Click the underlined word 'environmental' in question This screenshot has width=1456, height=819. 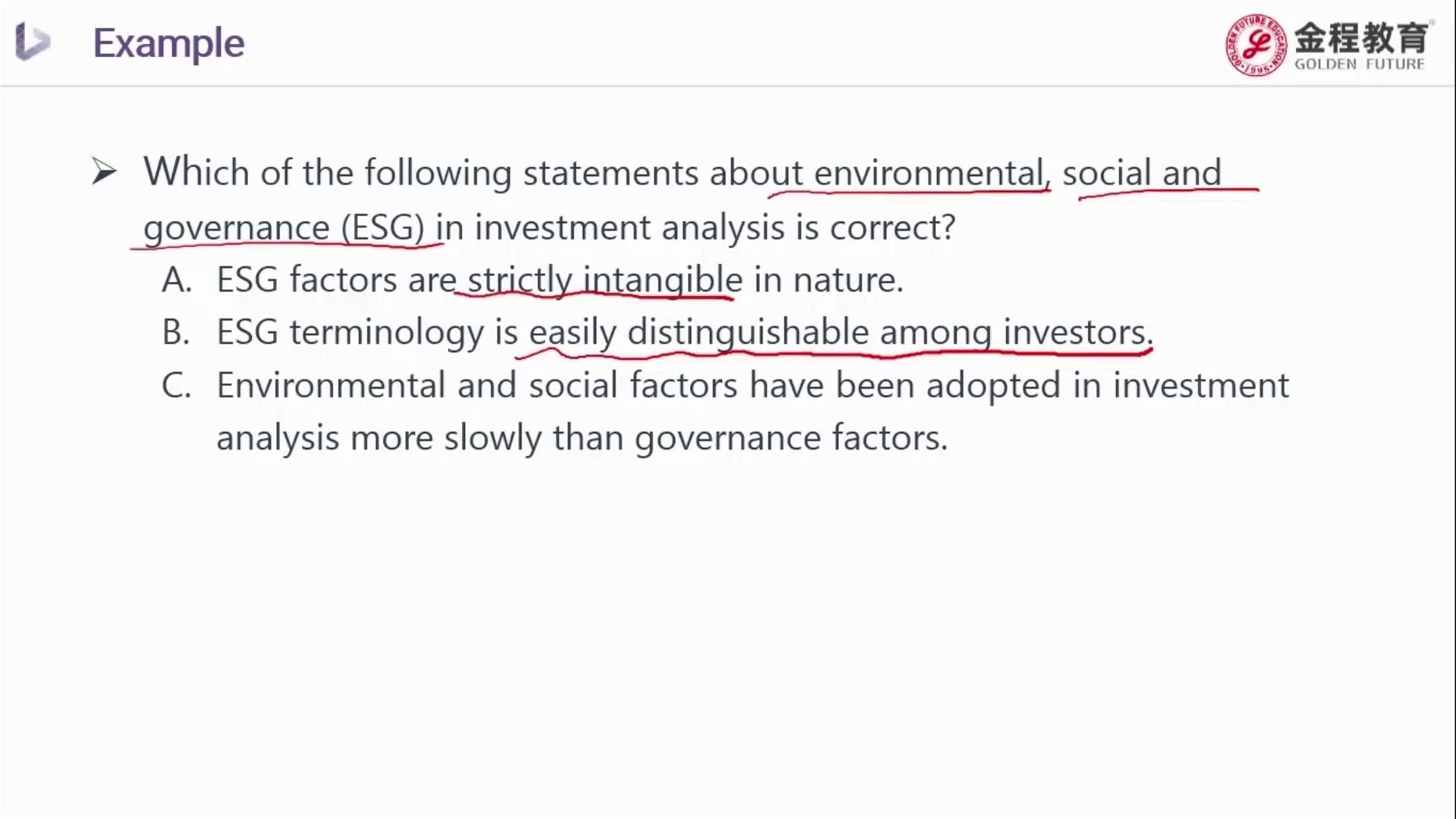[x=929, y=173]
